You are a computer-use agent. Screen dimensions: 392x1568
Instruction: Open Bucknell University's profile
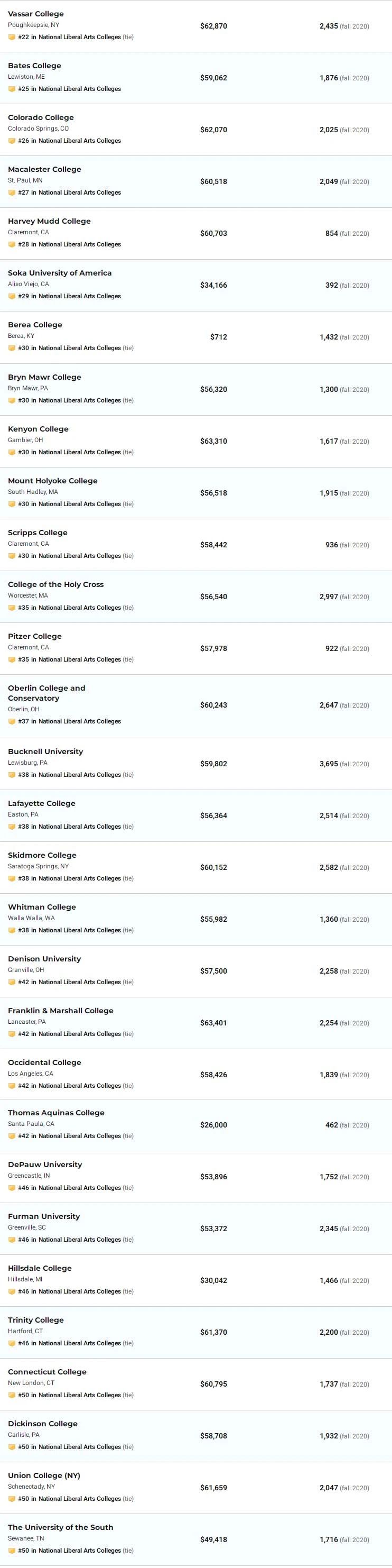(x=45, y=751)
